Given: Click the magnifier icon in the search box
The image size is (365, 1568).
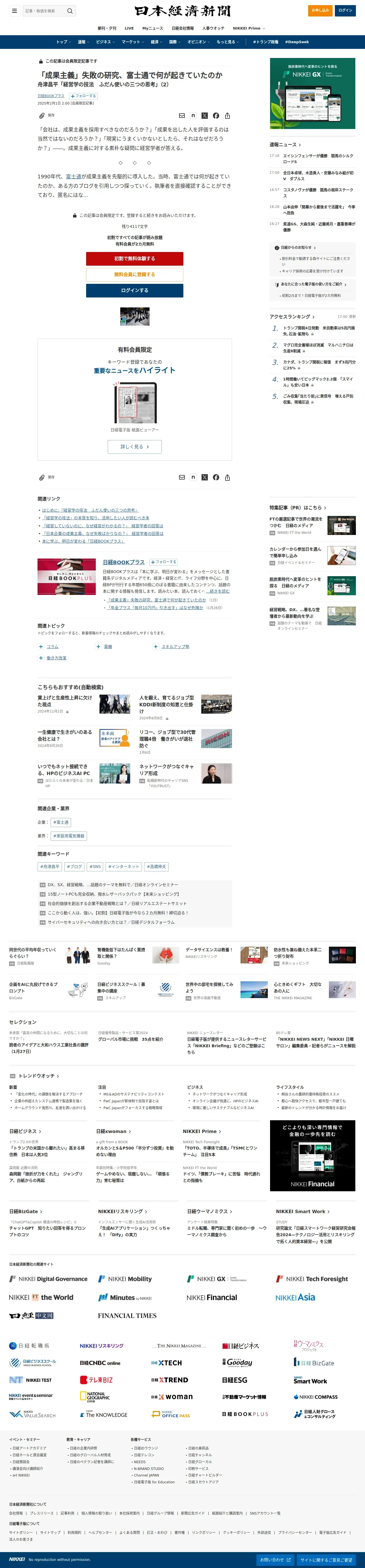Looking at the screenshot, I should (x=70, y=11).
